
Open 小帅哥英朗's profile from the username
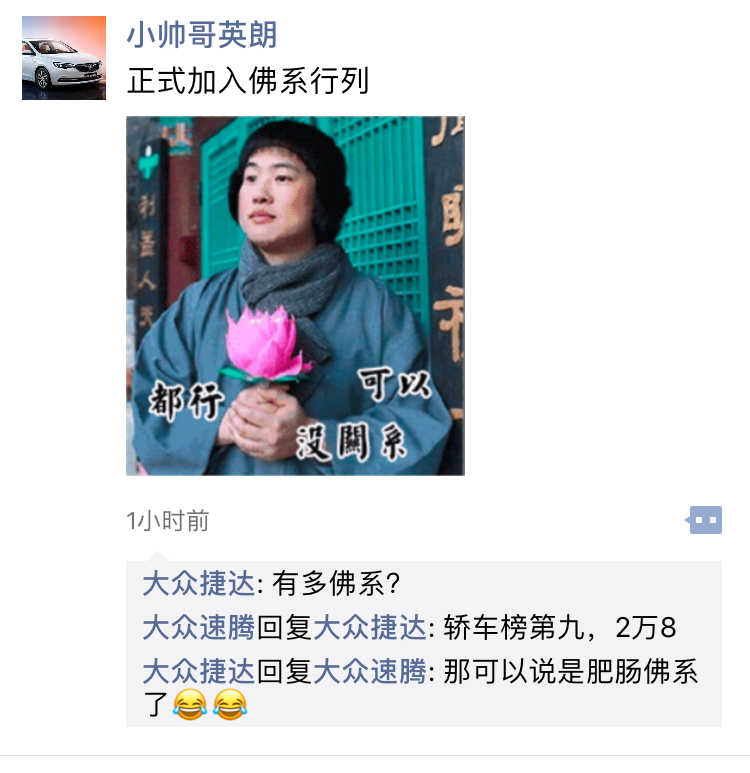(202, 35)
